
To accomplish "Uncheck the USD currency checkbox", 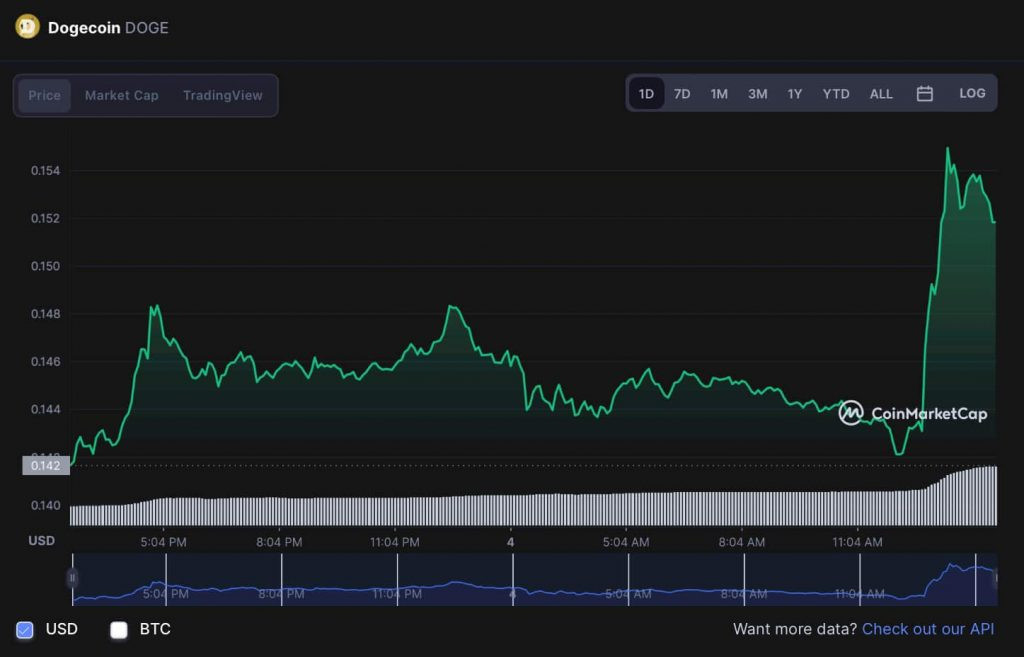I will (x=25, y=630).
